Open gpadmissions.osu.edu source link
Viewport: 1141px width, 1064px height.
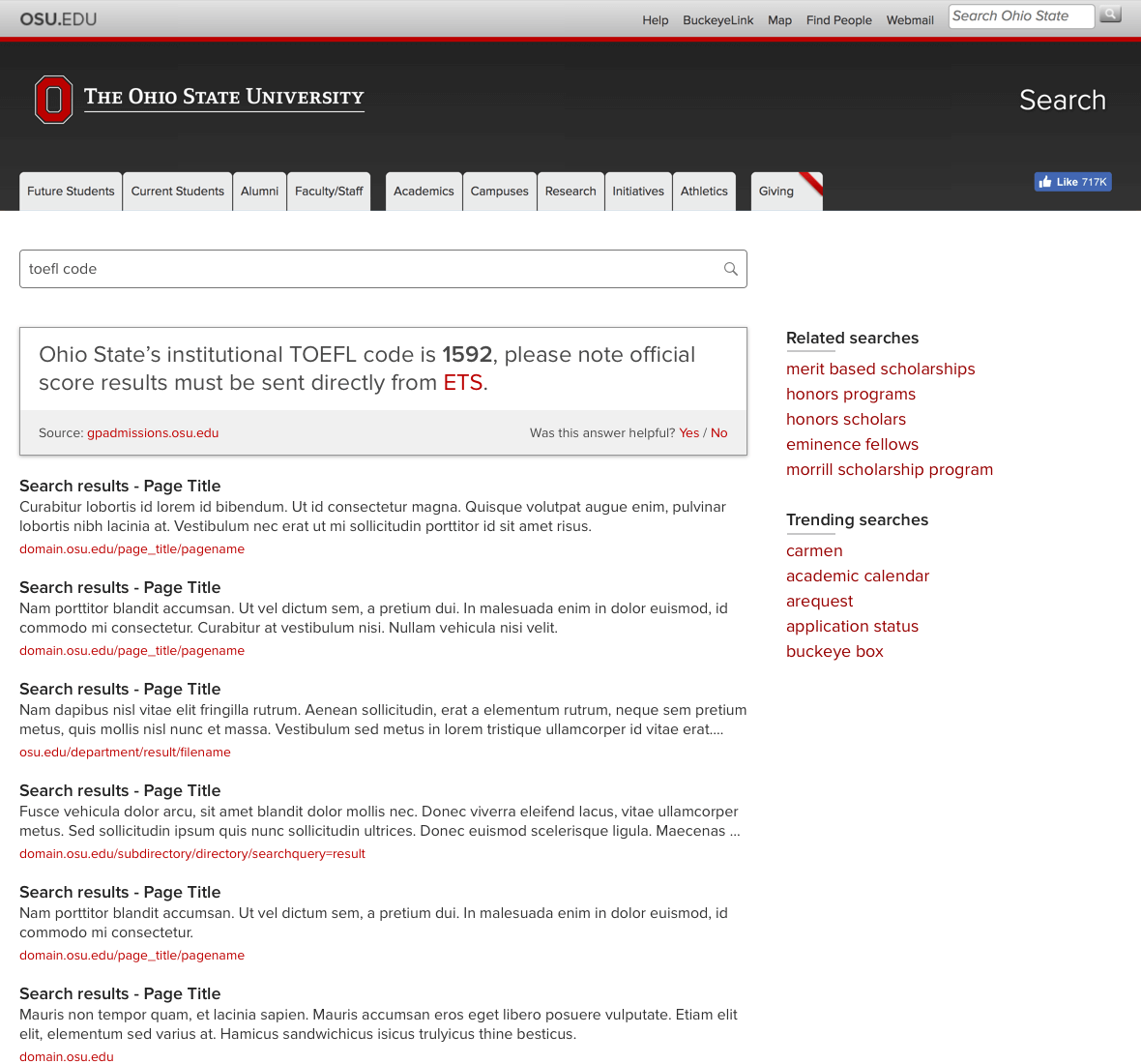(153, 433)
